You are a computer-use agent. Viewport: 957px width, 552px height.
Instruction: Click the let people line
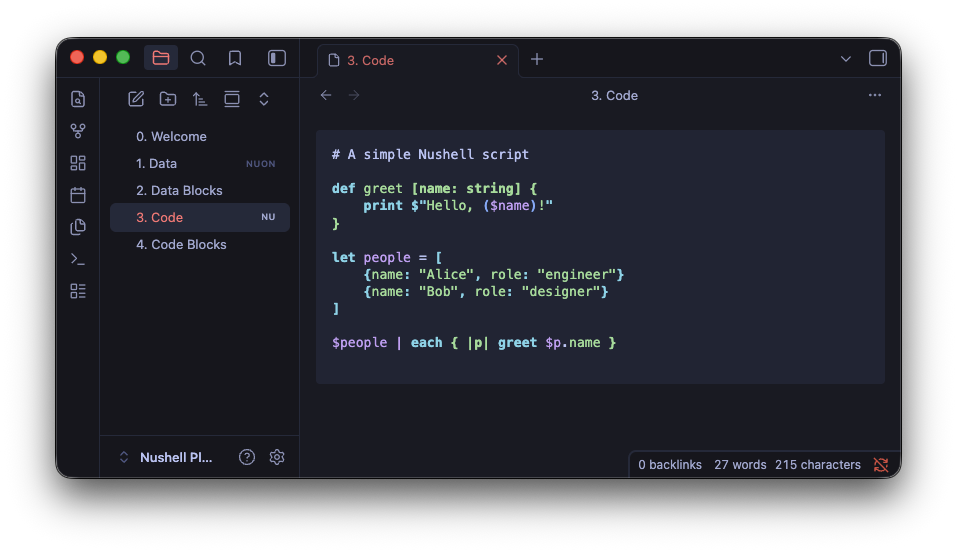[387, 258]
